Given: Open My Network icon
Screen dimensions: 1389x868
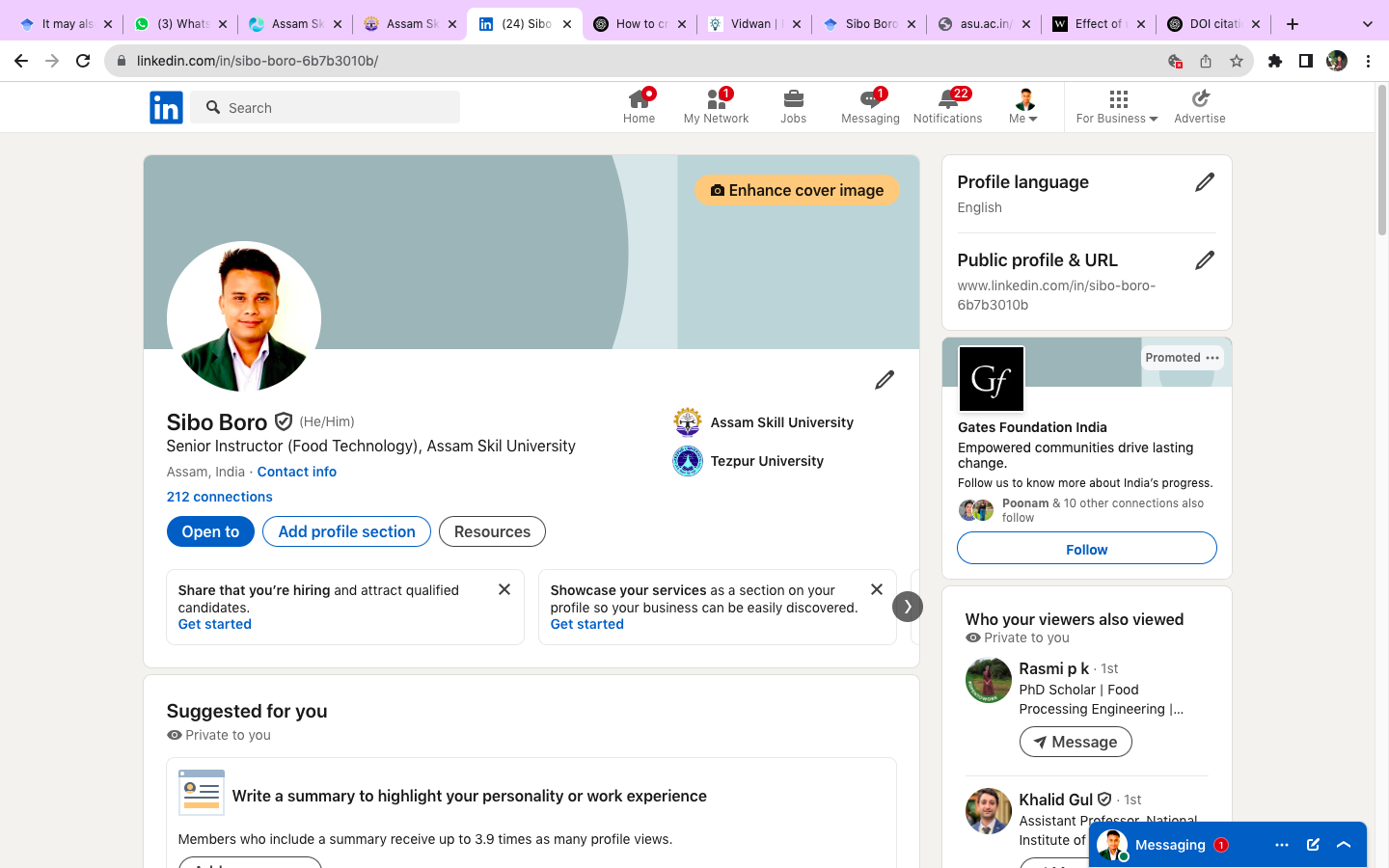Looking at the screenshot, I should click(716, 100).
